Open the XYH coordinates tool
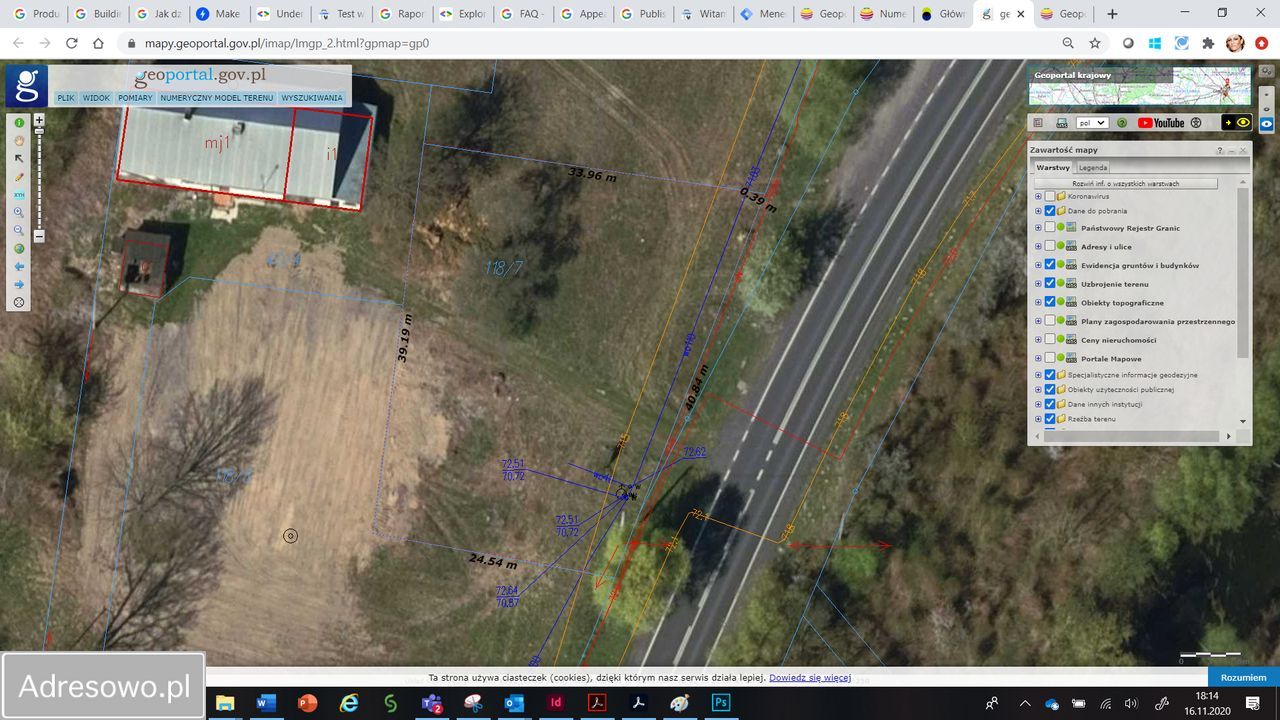The image size is (1280, 720). pos(19,195)
